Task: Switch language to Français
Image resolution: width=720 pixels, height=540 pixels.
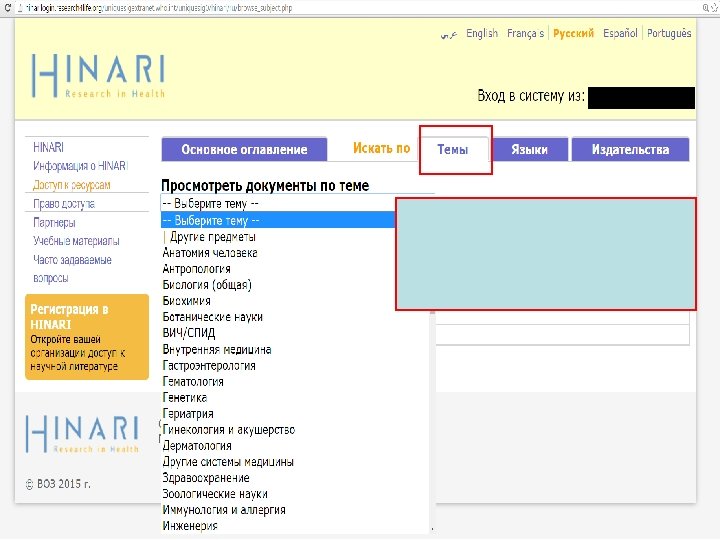Action: pyautogui.click(x=525, y=34)
